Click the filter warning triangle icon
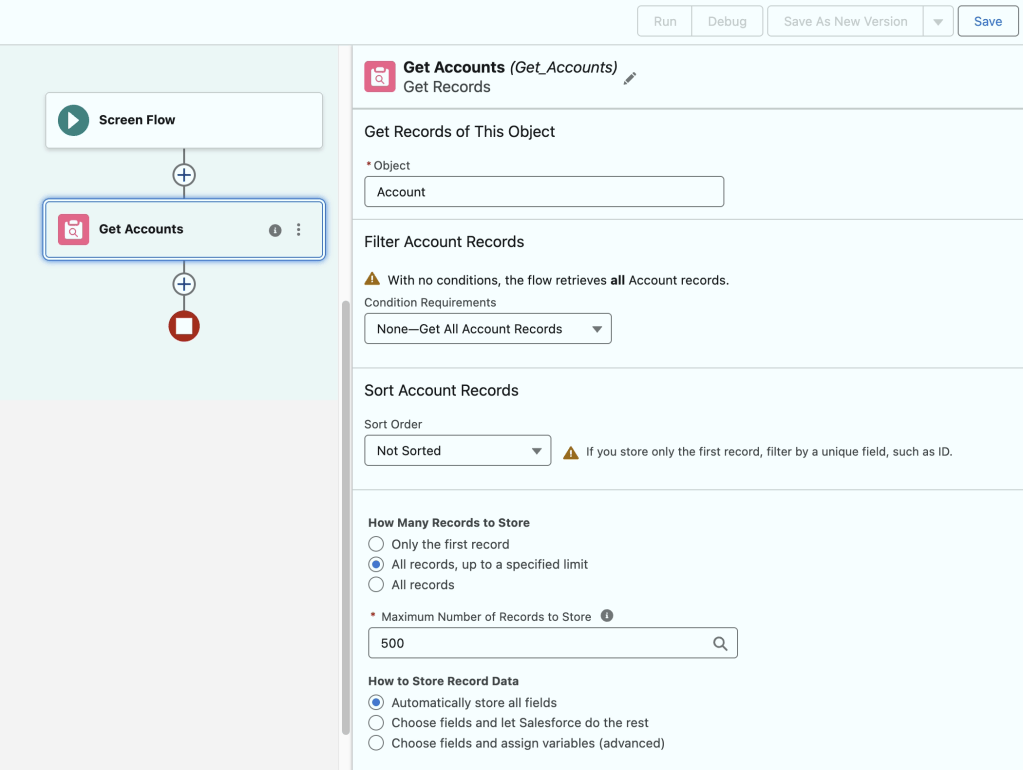Screen dimensions: 1023x770 [x=372, y=279]
